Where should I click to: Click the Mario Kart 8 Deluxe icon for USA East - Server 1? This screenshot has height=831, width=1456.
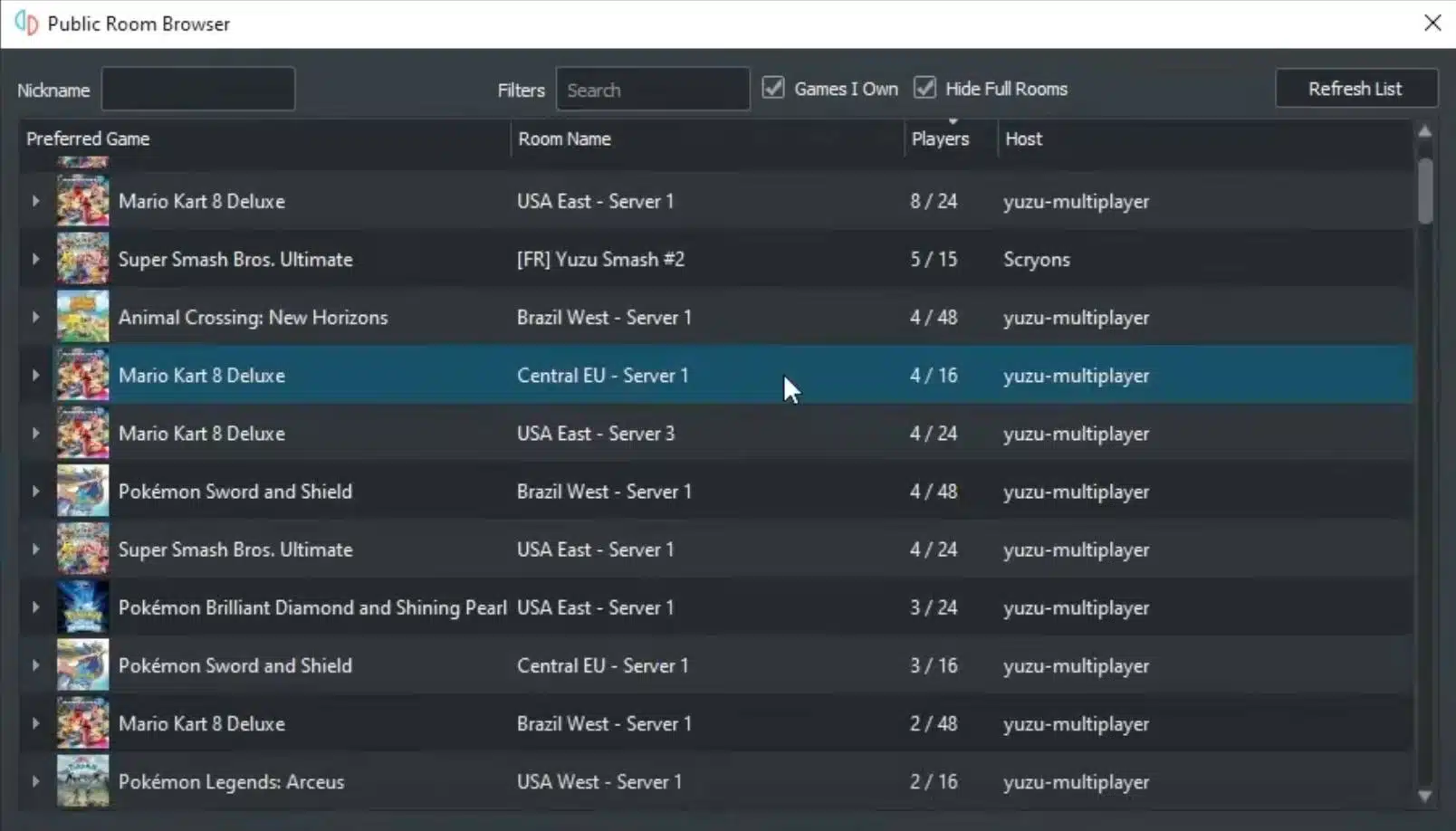tap(82, 201)
